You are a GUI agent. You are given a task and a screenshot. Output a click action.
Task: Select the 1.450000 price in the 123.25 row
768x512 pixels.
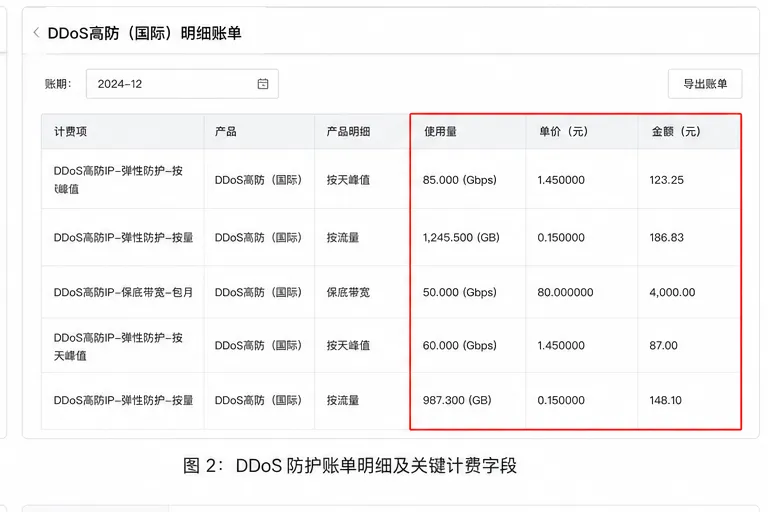(561, 180)
